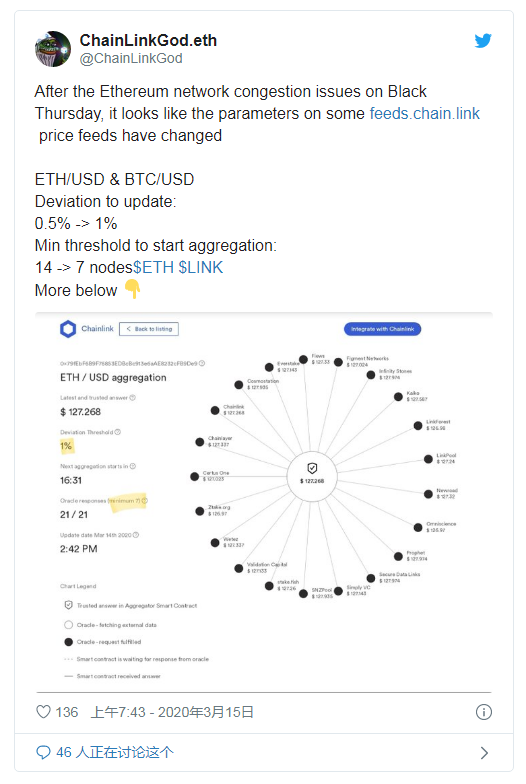Click the Chainlink hexagon logo
This screenshot has width=526, height=784.
[68, 329]
